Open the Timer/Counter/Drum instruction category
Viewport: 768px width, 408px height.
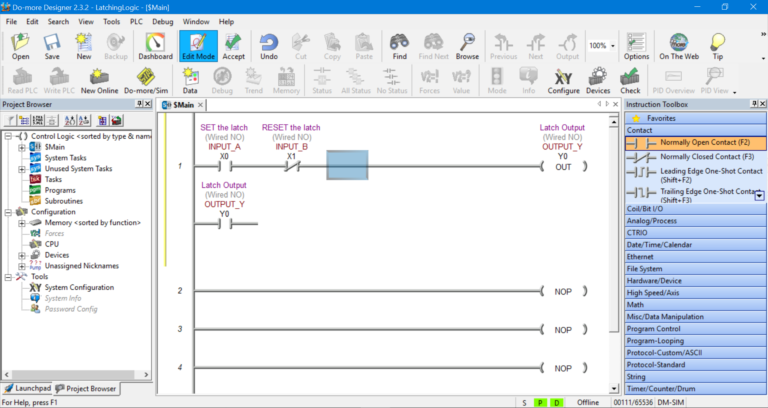point(660,387)
